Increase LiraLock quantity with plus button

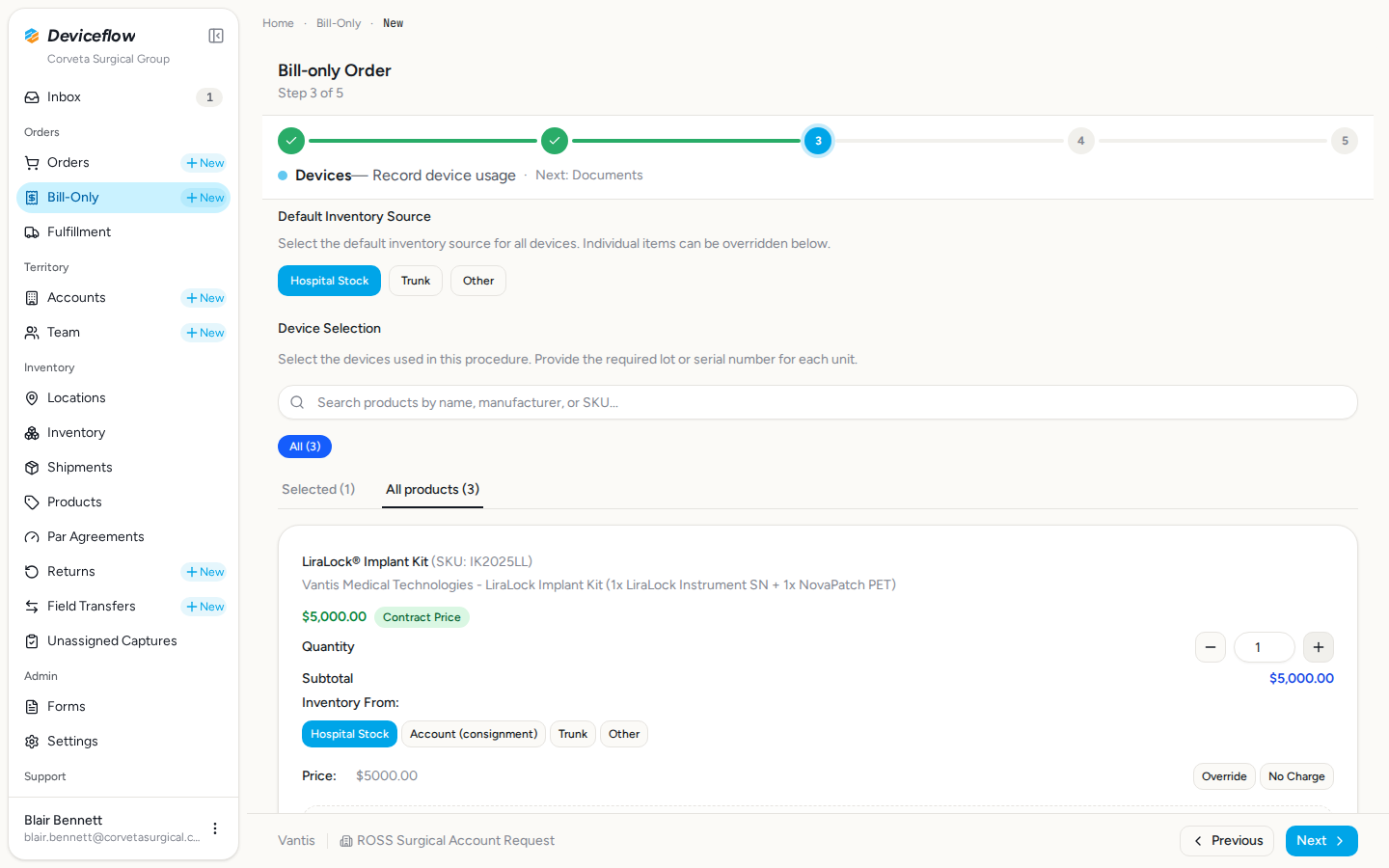(1319, 647)
